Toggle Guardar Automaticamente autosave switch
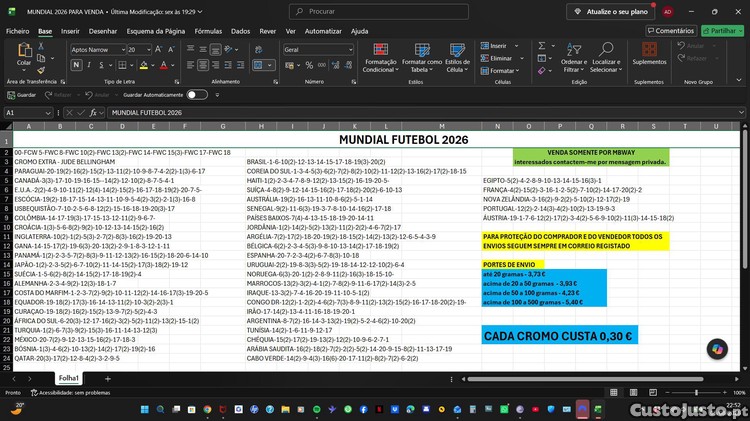This screenshot has height=421, width=750. pyautogui.click(x=197, y=95)
